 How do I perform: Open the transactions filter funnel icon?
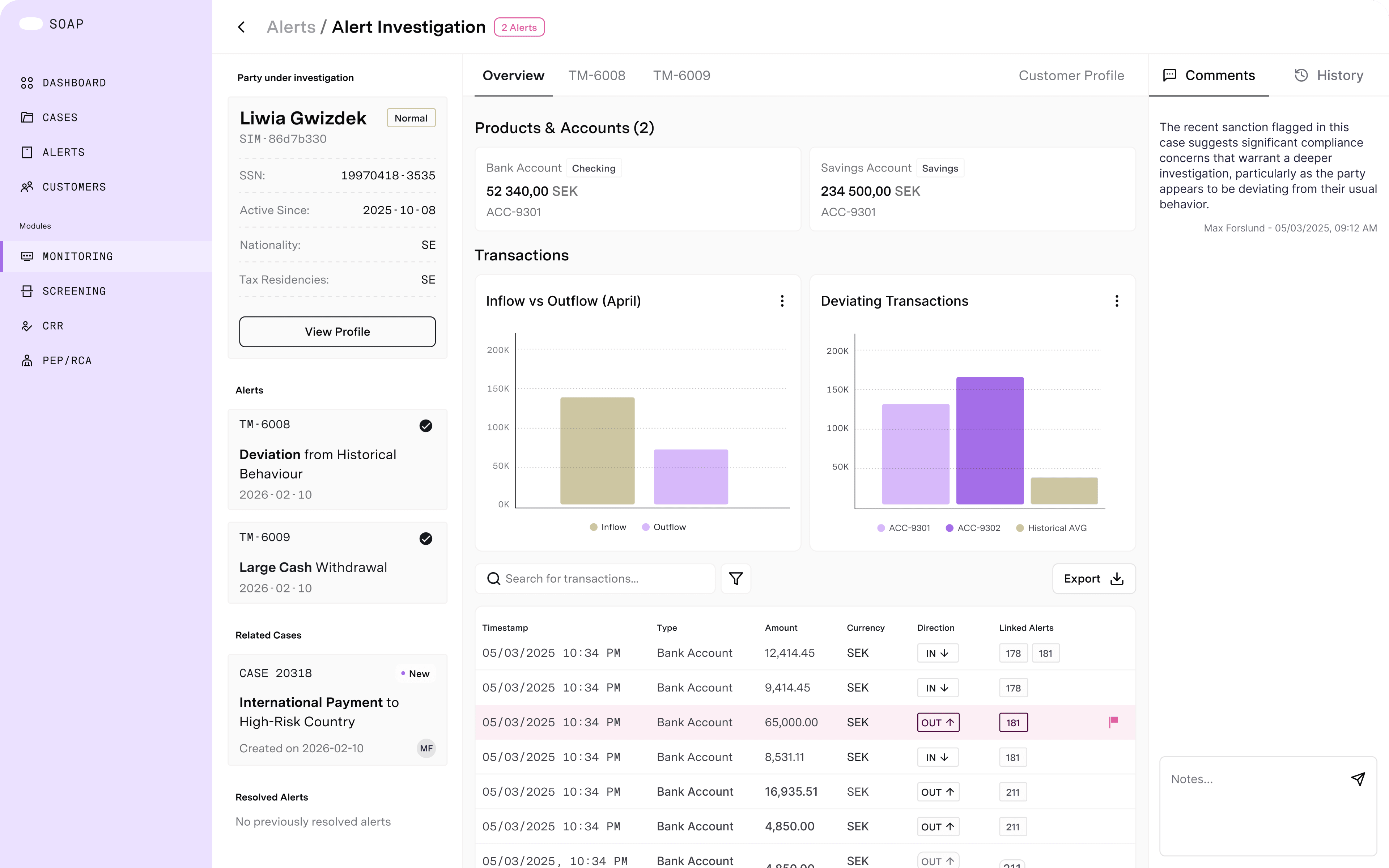tap(736, 579)
